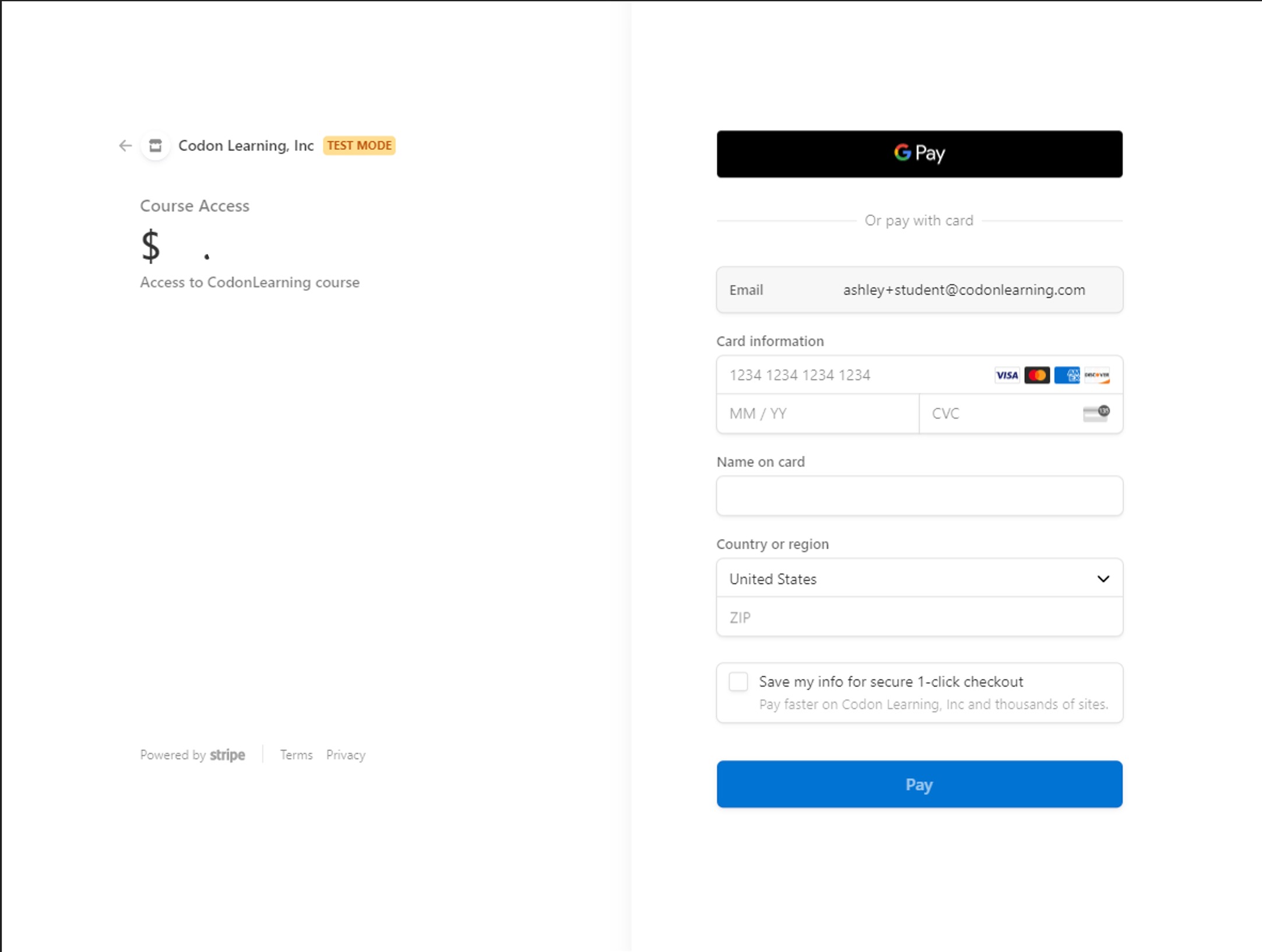The width and height of the screenshot is (1262, 952).
Task: Click the Stripe logo
Action: point(227,755)
